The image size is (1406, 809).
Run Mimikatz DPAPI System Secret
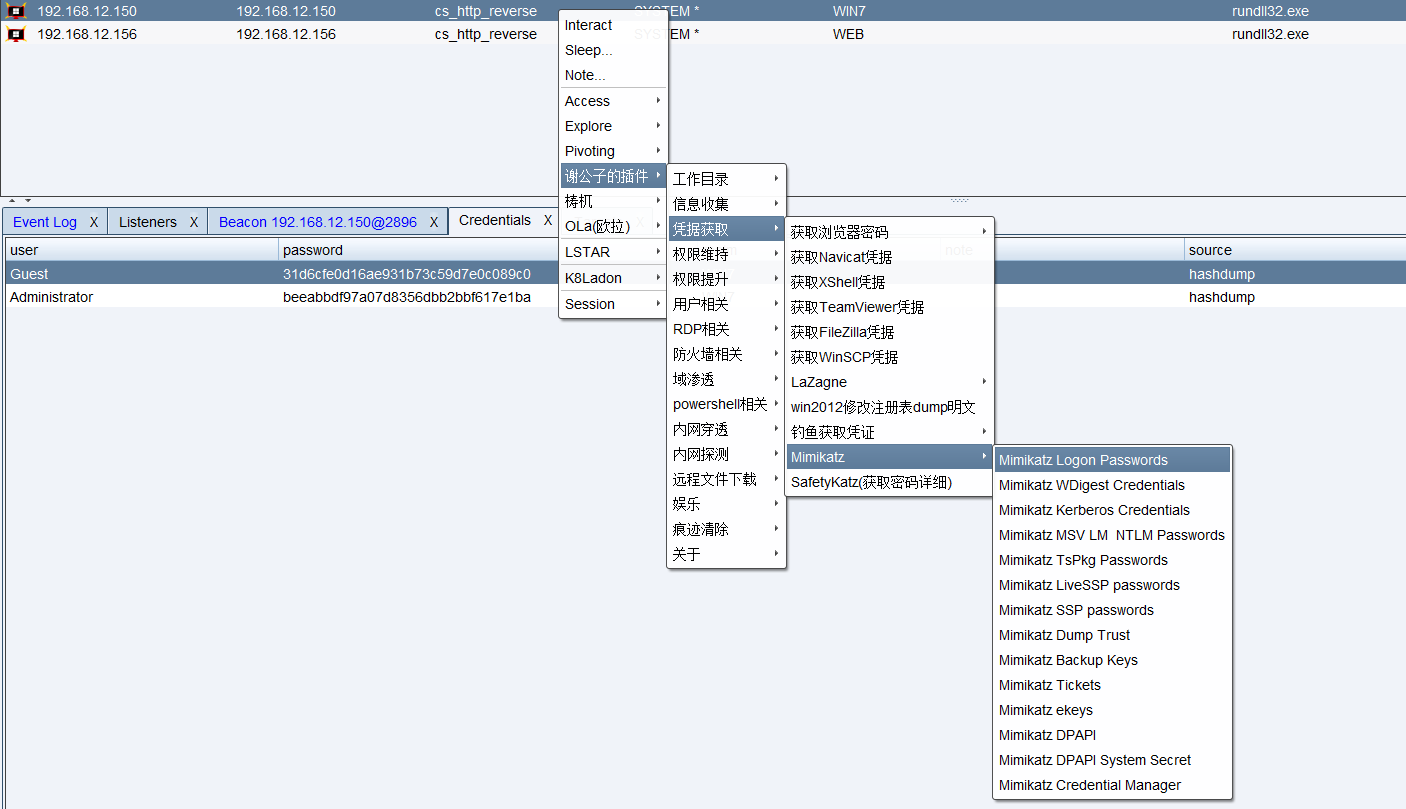(x=1112, y=760)
